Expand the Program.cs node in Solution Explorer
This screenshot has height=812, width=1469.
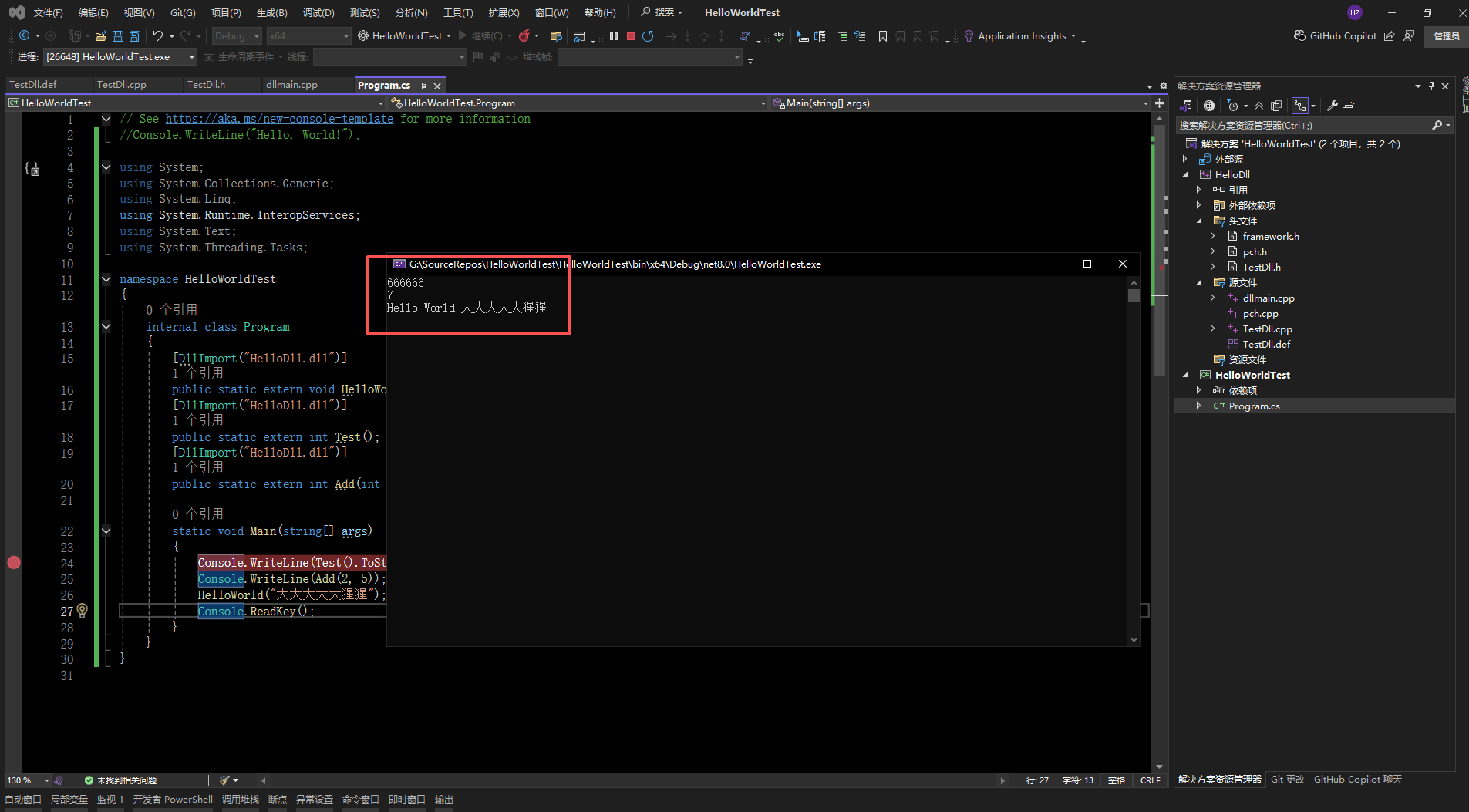point(1198,406)
